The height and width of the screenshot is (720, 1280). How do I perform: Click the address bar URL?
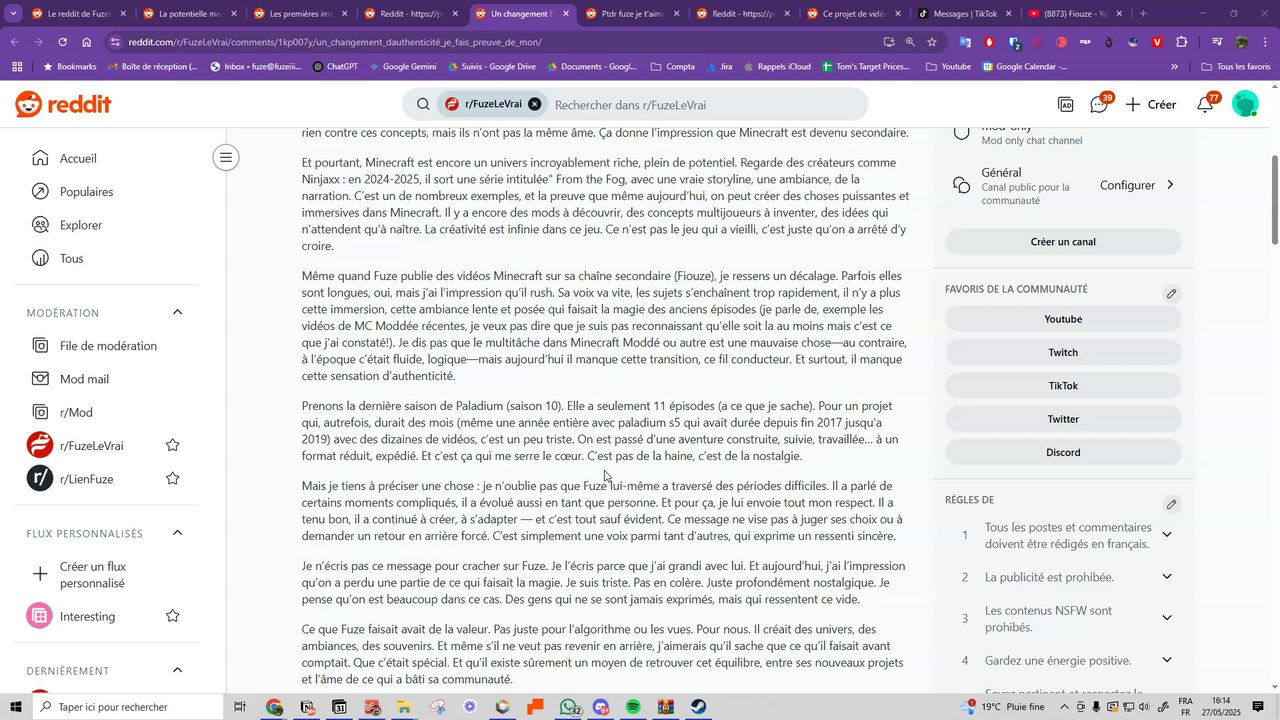pos(335,42)
